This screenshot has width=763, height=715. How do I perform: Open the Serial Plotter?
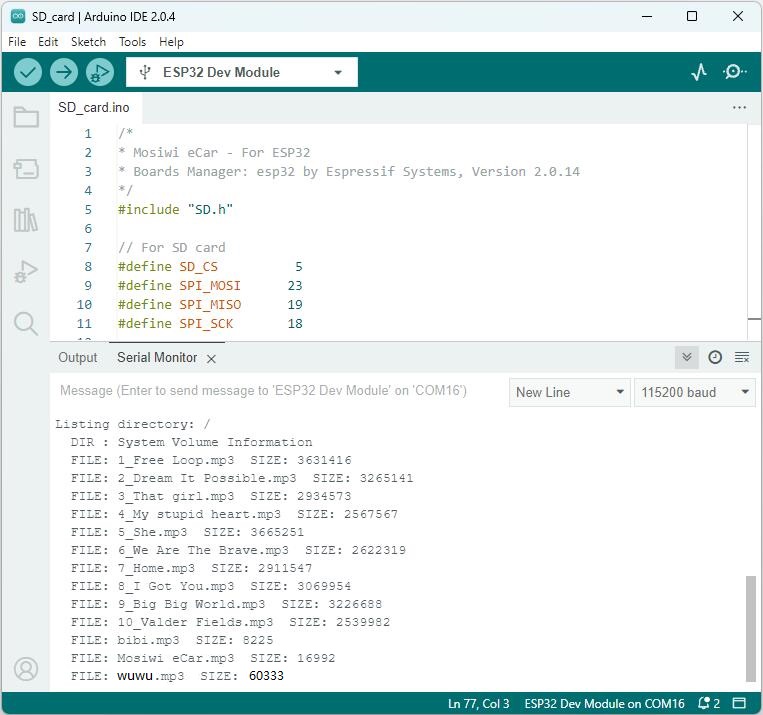coord(699,72)
